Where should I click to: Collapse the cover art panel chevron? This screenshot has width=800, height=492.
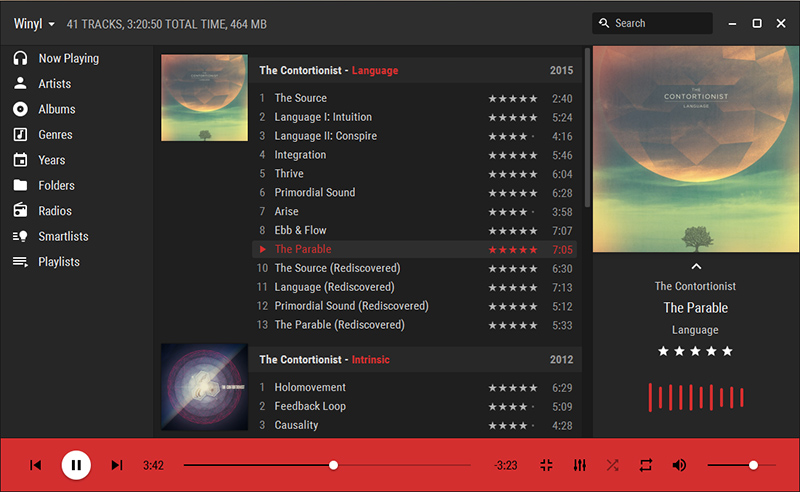(696, 266)
